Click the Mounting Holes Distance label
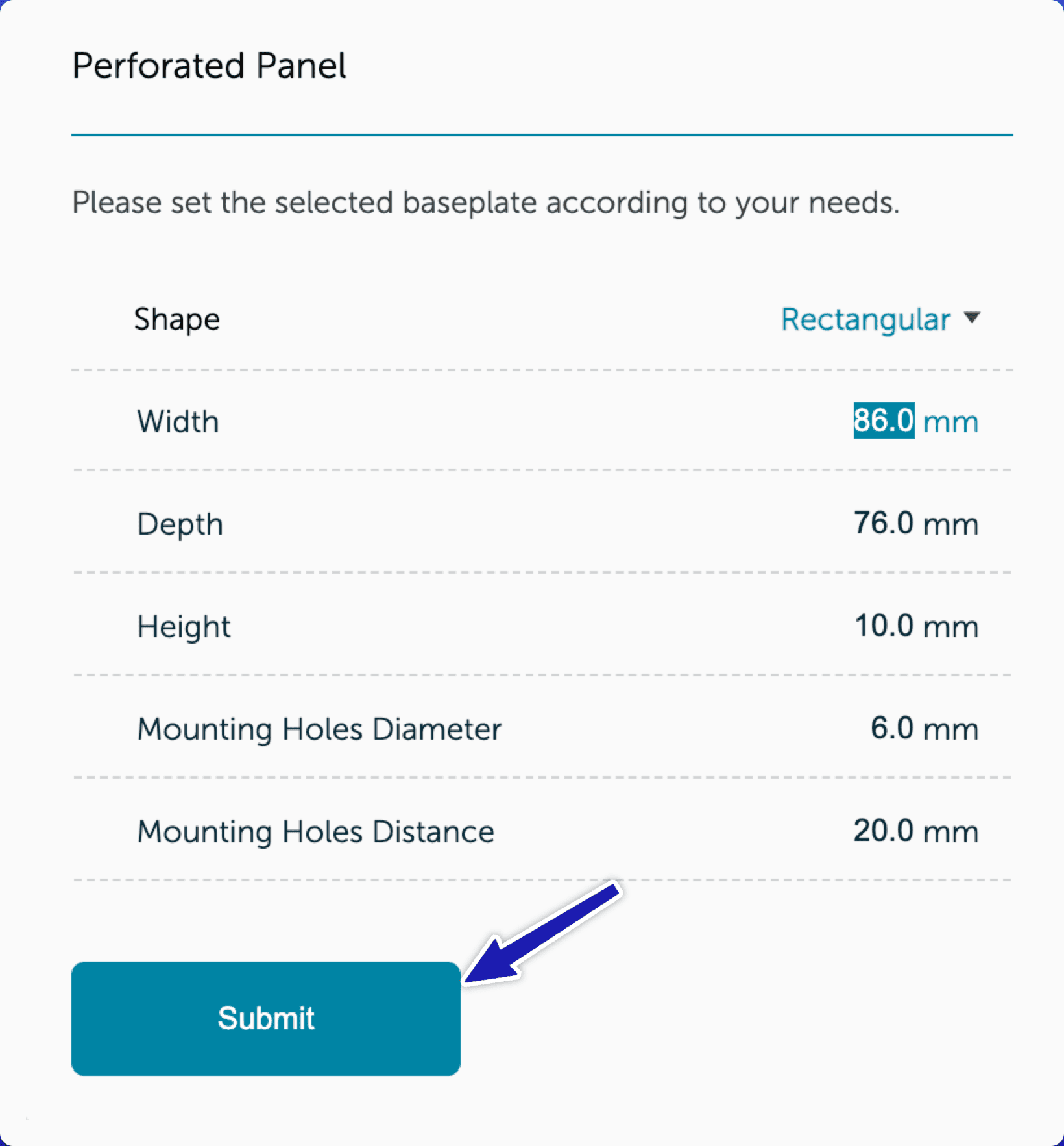1064x1146 pixels. (315, 832)
